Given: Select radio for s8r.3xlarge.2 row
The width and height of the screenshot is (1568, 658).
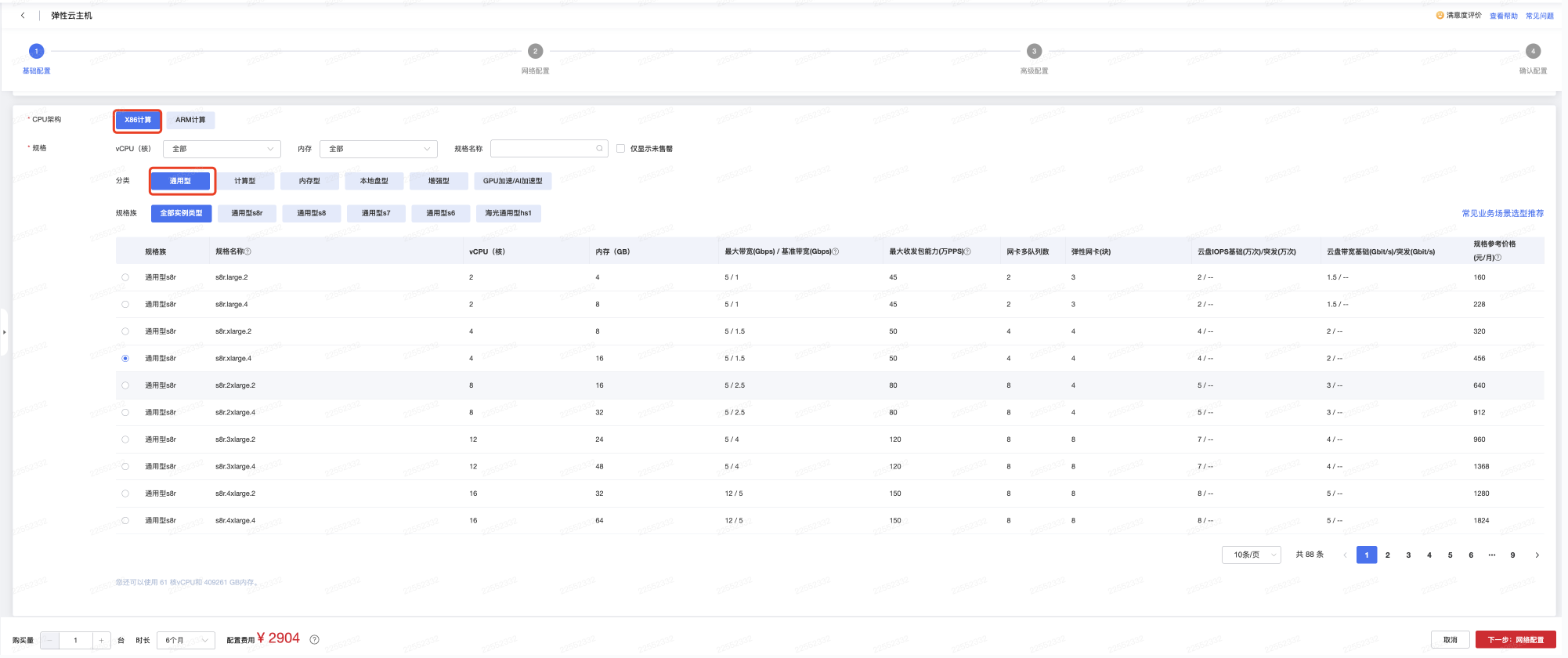Looking at the screenshot, I should [x=125, y=439].
